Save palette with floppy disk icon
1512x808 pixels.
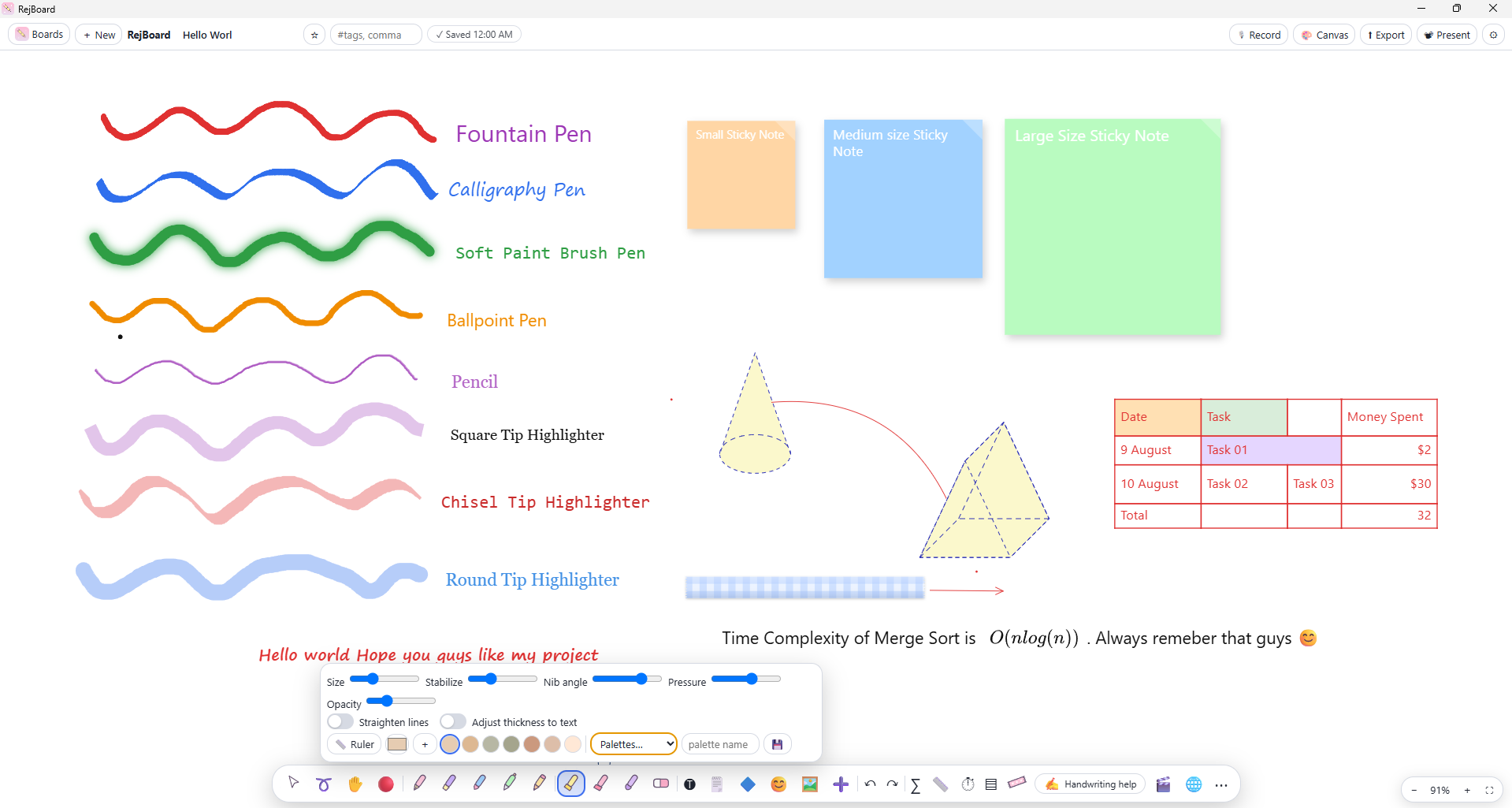pyautogui.click(x=778, y=744)
